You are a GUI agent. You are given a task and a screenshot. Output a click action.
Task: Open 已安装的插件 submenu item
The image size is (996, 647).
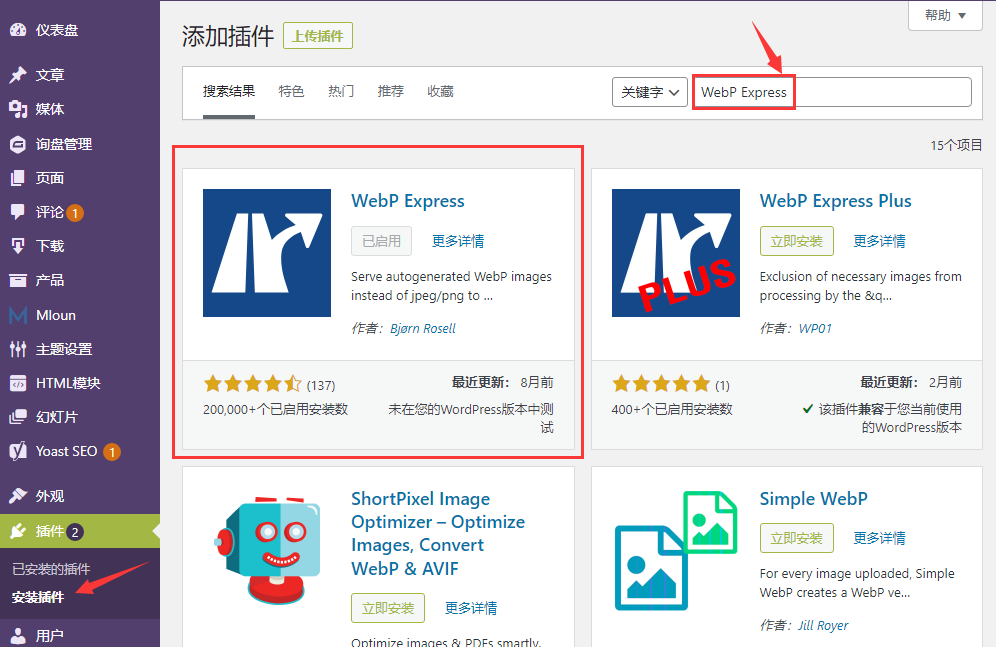[51, 569]
